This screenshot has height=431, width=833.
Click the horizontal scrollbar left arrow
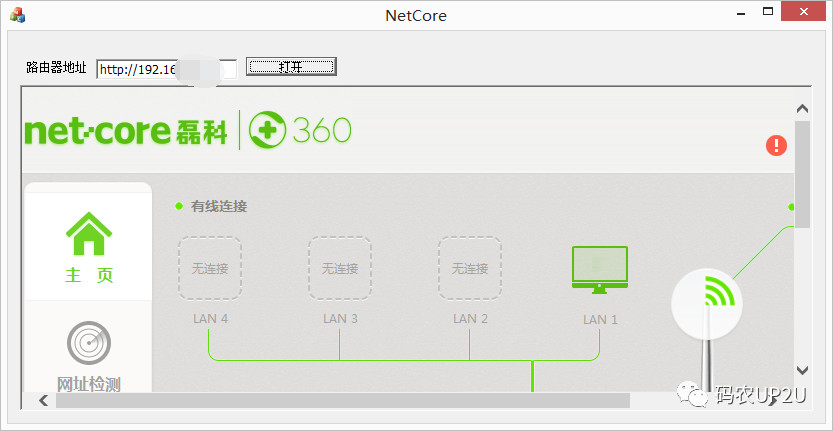44,400
